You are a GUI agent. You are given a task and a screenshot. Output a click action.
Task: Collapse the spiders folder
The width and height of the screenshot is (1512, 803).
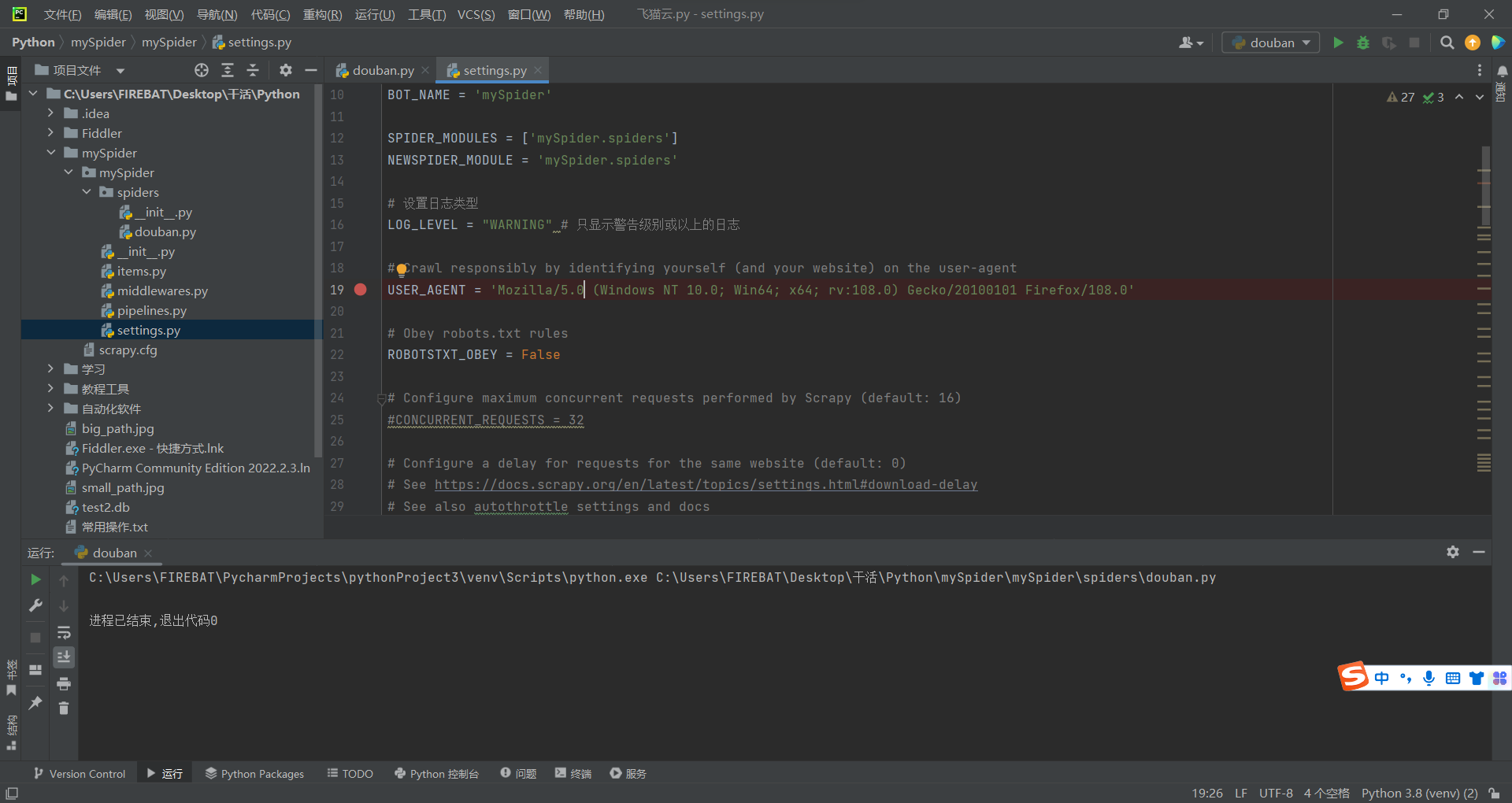click(87, 192)
